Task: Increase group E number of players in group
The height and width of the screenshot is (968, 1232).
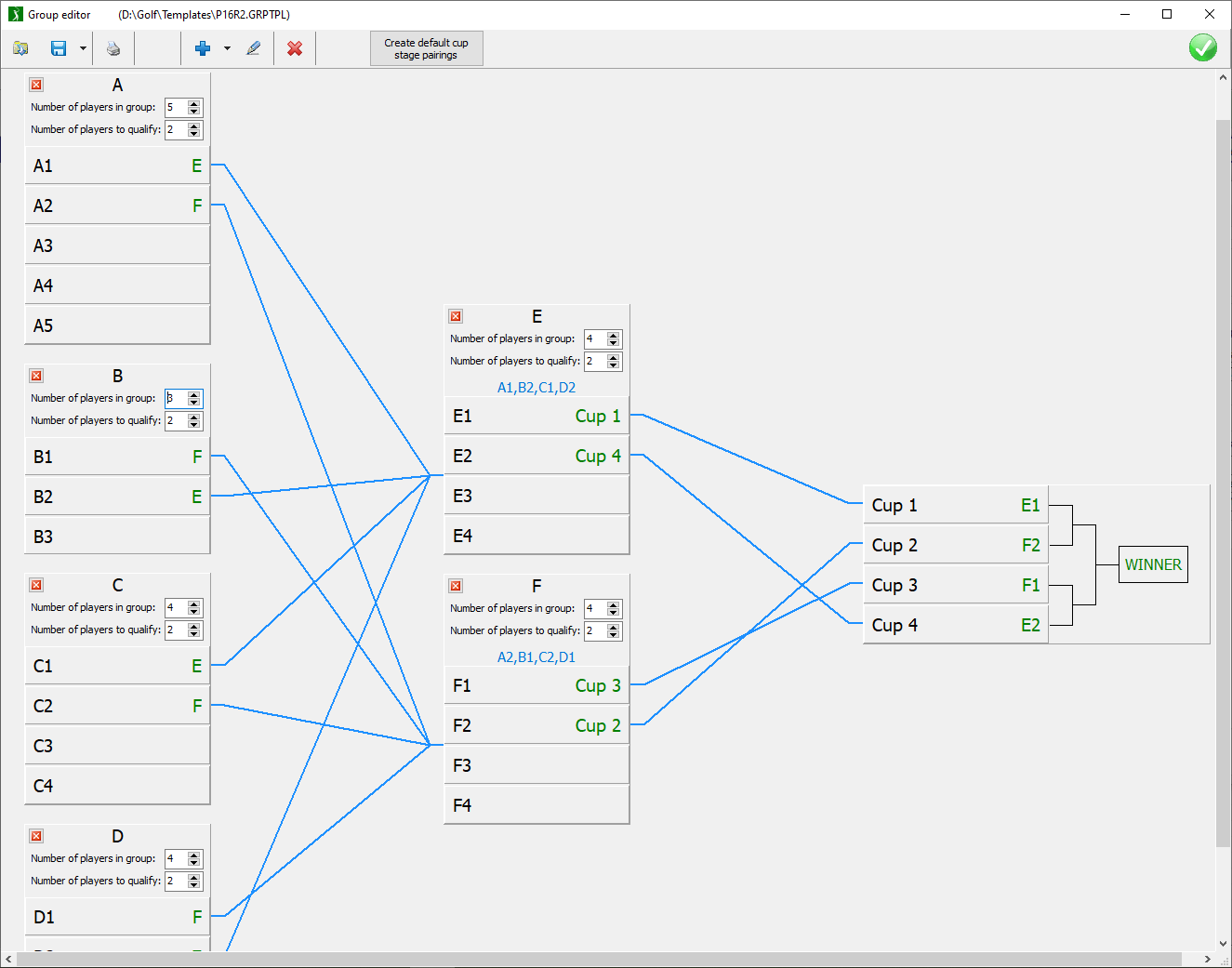Action: [613, 336]
